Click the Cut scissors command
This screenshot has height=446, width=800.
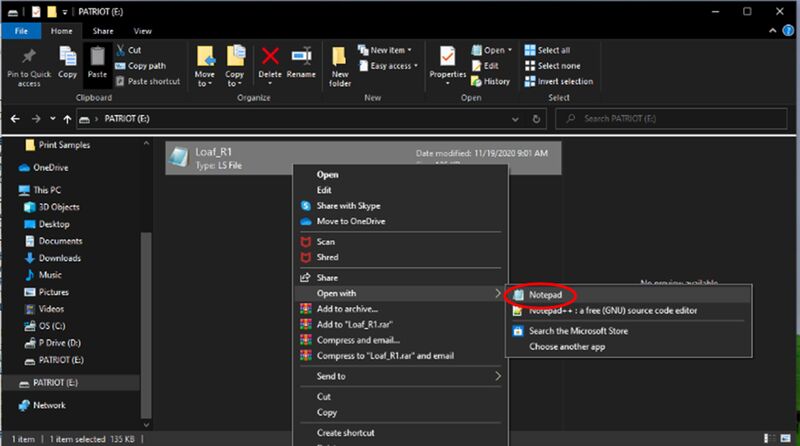tap(129, 50)
